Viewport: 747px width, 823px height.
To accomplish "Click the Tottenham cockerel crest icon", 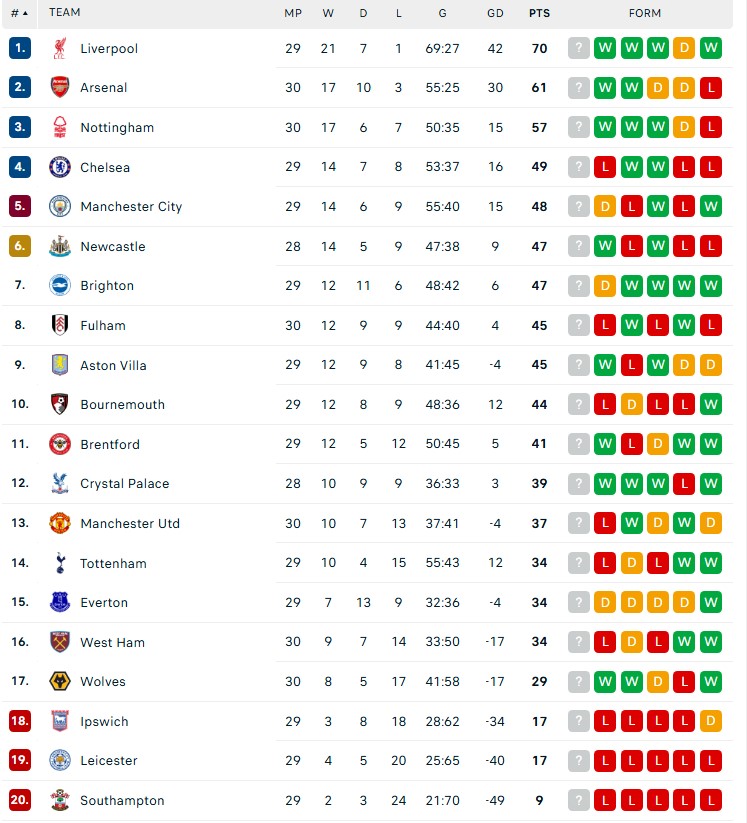I will click(x=60, y=563).
